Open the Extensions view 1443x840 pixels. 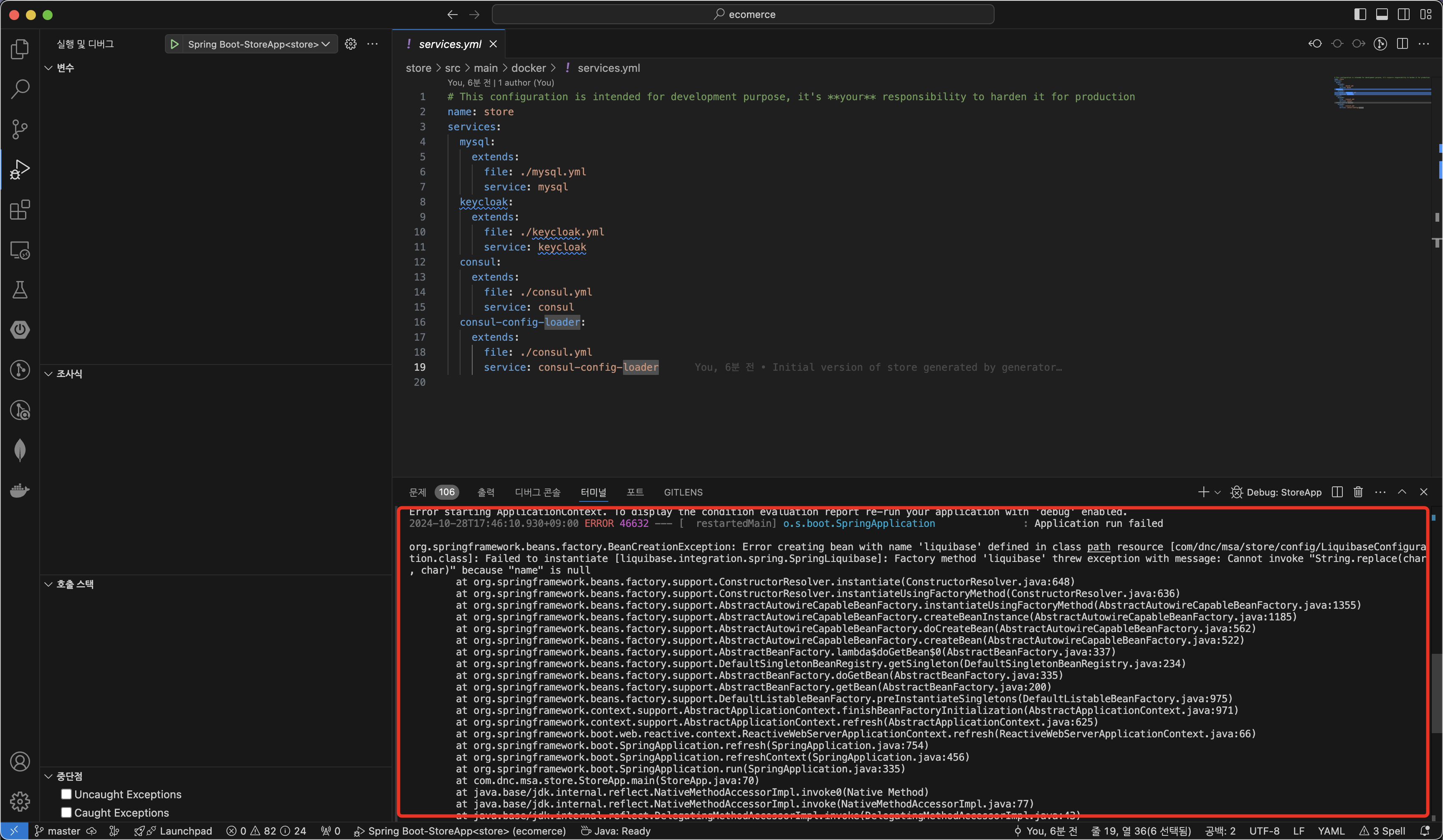[20, 210]
